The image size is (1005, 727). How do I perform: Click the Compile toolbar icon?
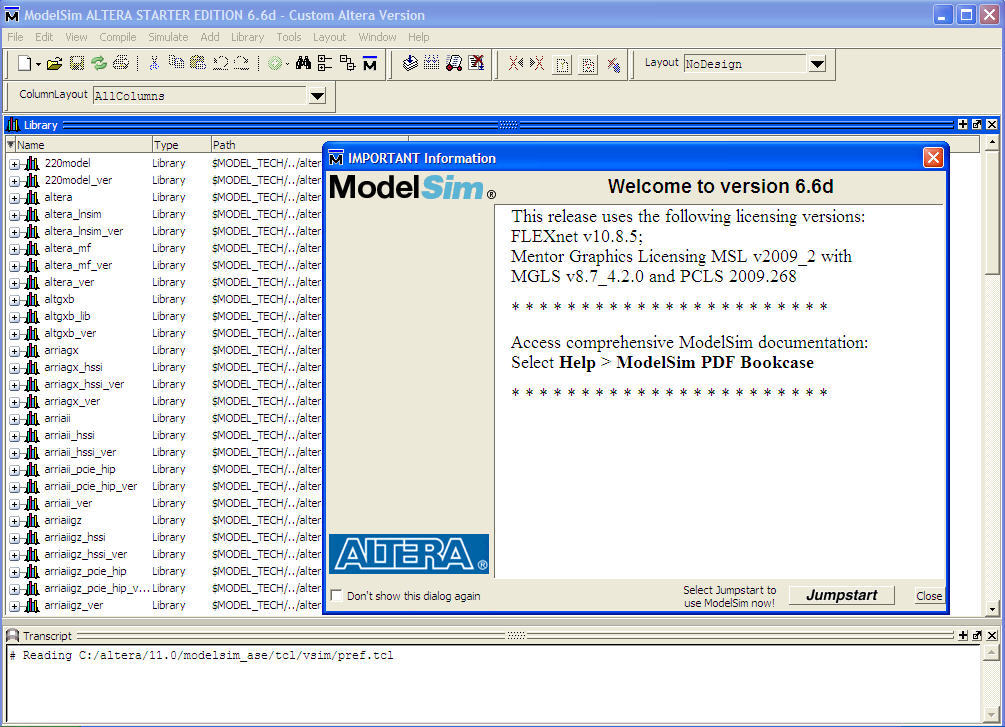pyautogui.click(x=410, y=63)
